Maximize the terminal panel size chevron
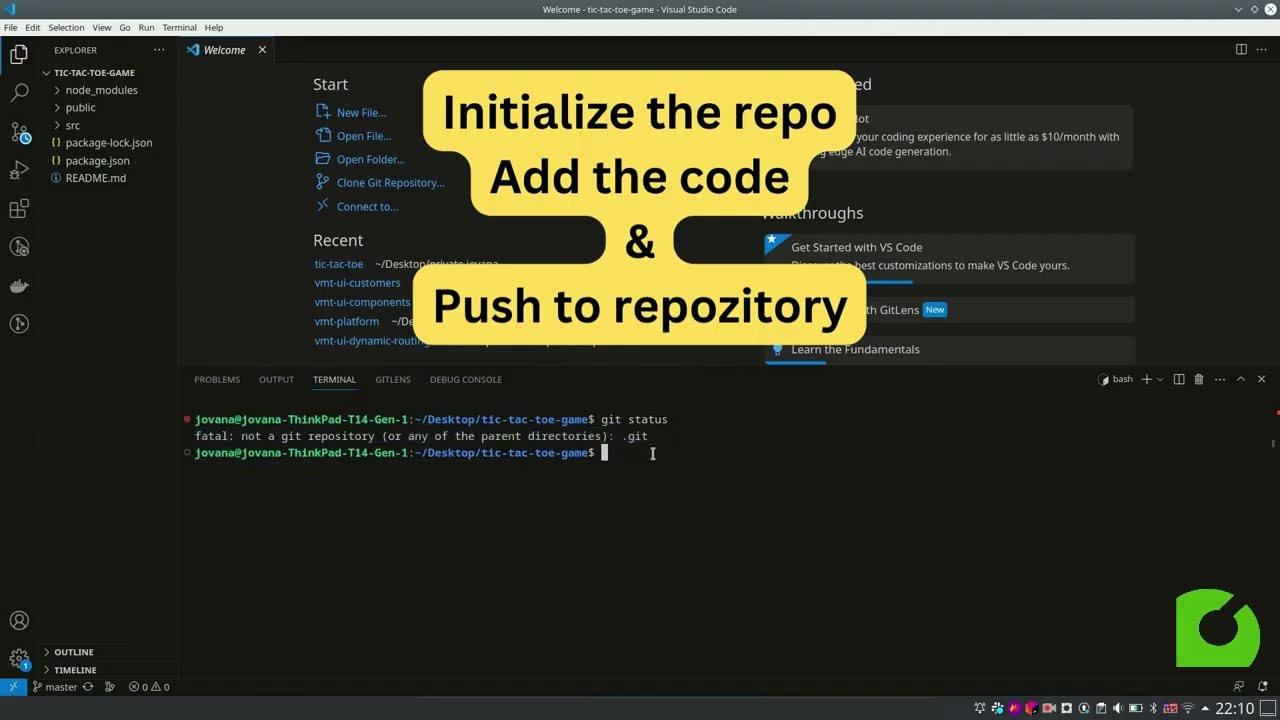1280x720 pixels. [1241, 379]
